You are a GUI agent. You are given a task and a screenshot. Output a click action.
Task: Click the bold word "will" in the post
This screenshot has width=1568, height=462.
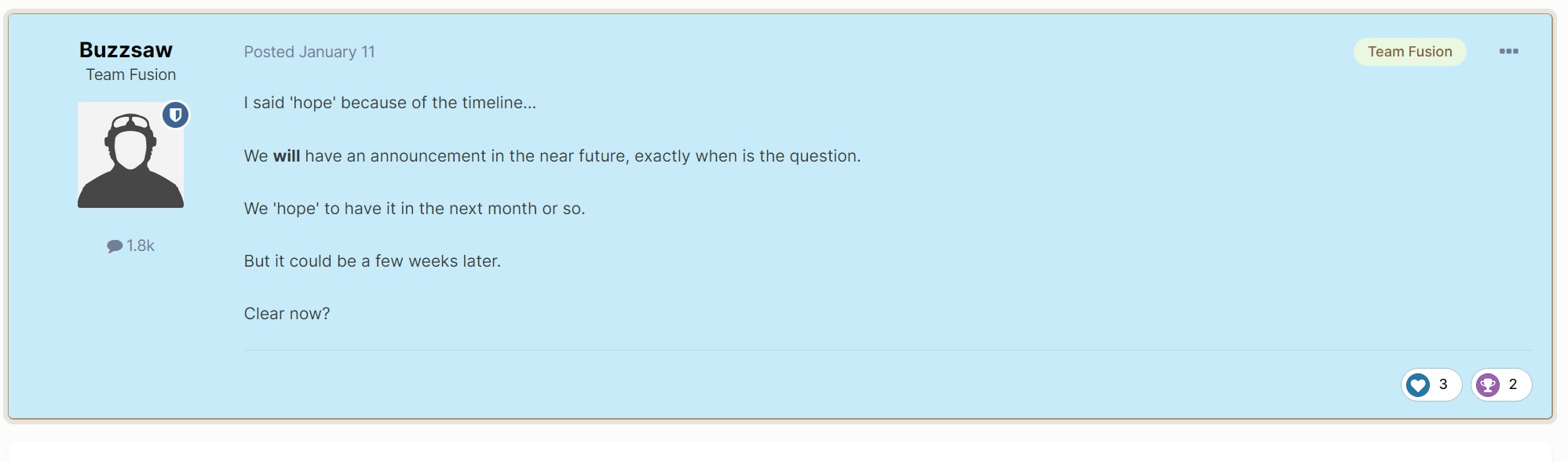tap(287, 156)
